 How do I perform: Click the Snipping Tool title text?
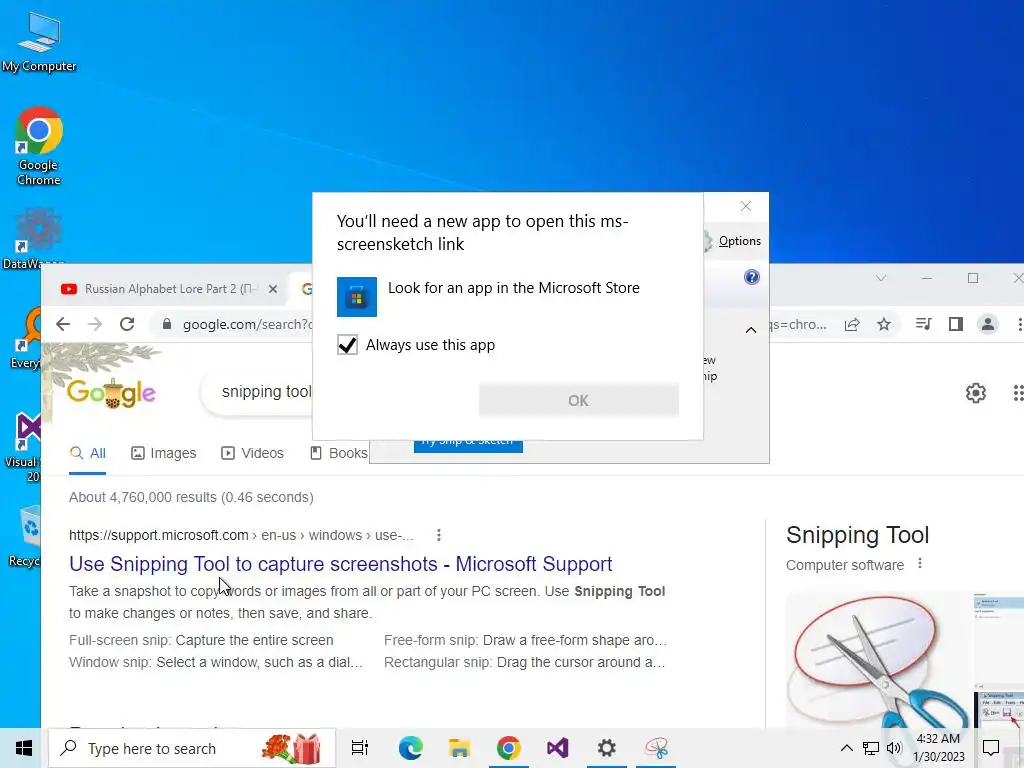coord(857,535)
